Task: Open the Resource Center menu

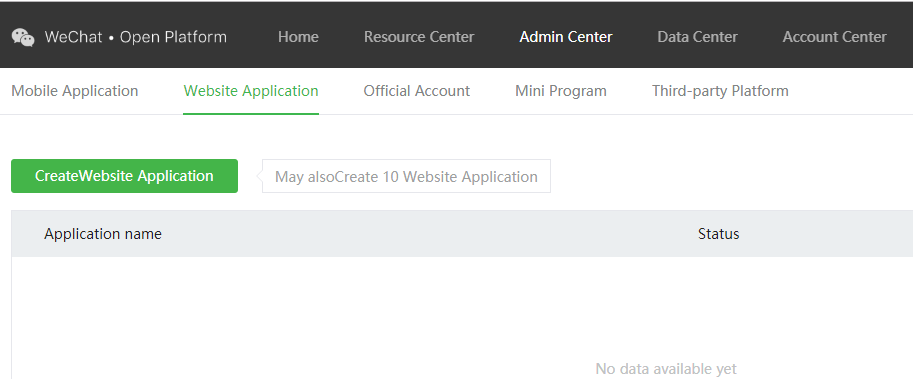Action: coord(419,37)
